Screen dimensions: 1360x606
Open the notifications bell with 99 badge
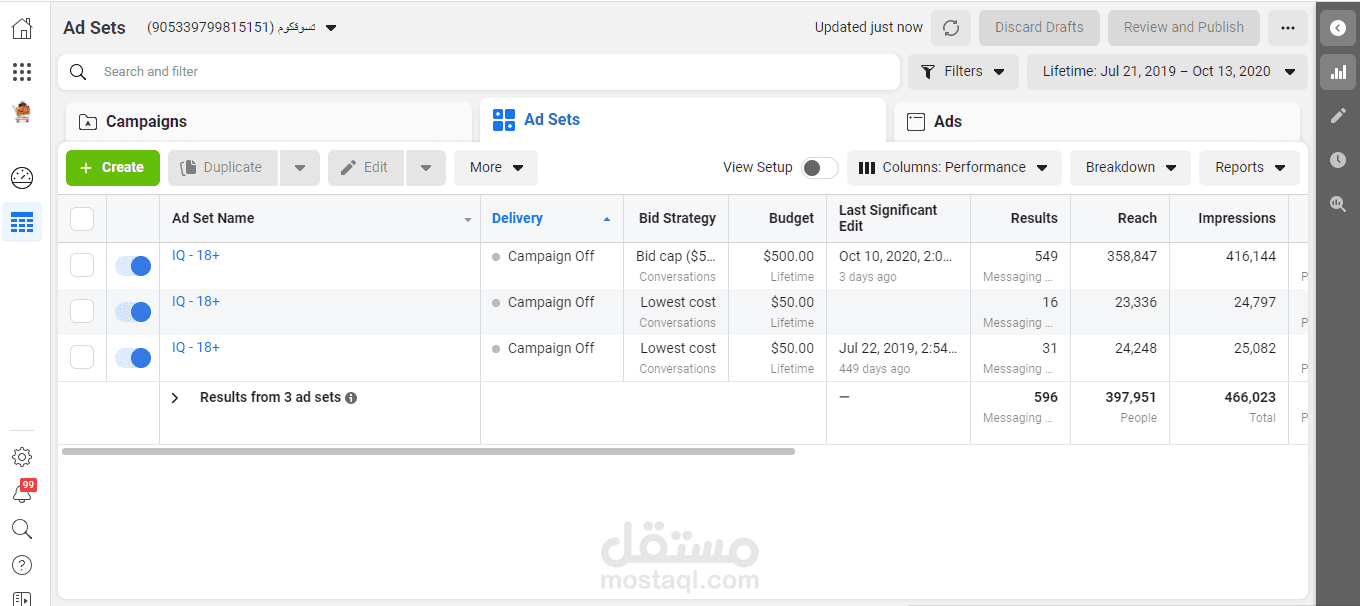[22, 493]
